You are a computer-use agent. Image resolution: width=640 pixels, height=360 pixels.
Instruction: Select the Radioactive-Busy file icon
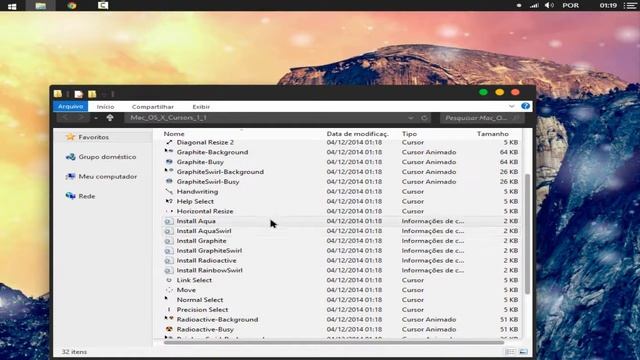coord(169,329)
